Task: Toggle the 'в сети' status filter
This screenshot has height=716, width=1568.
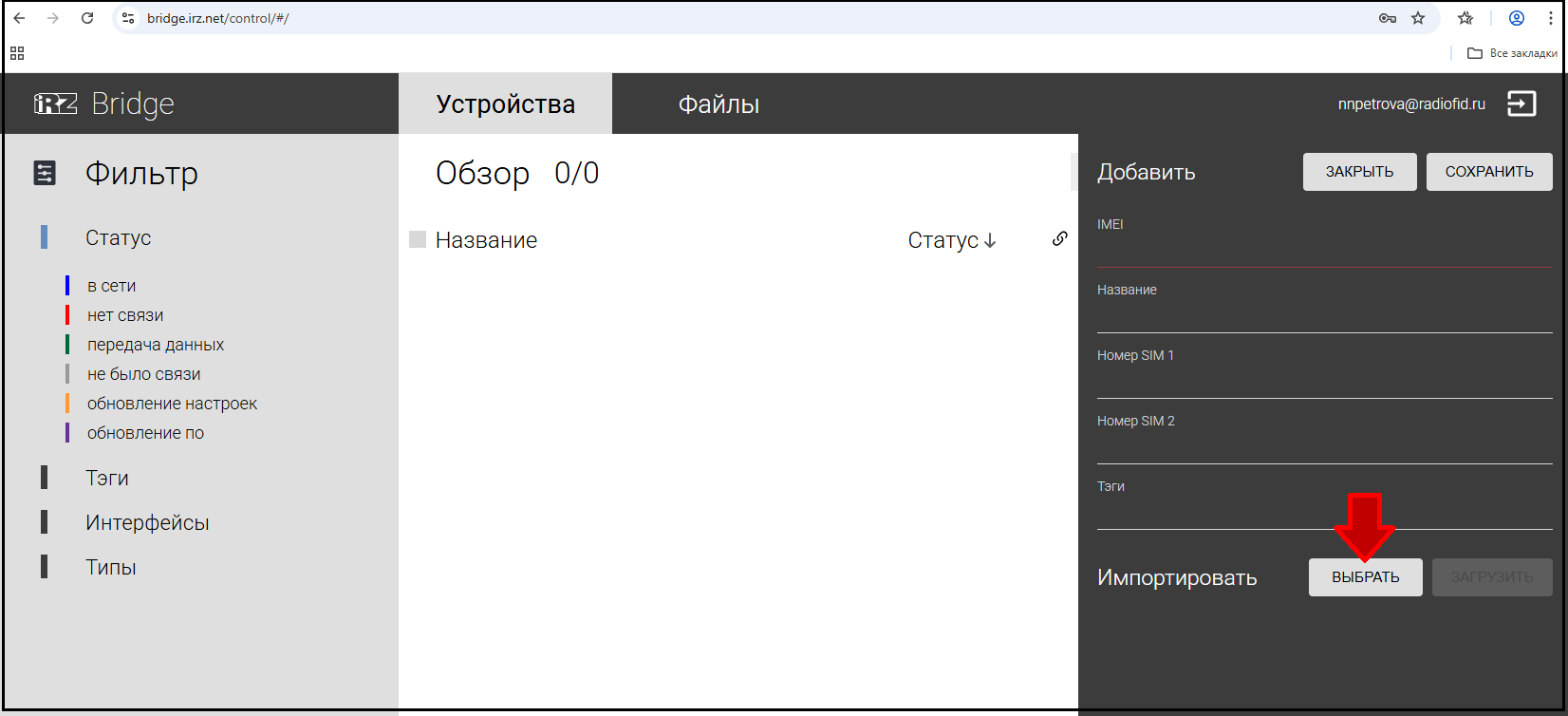Action: point(111,286)
